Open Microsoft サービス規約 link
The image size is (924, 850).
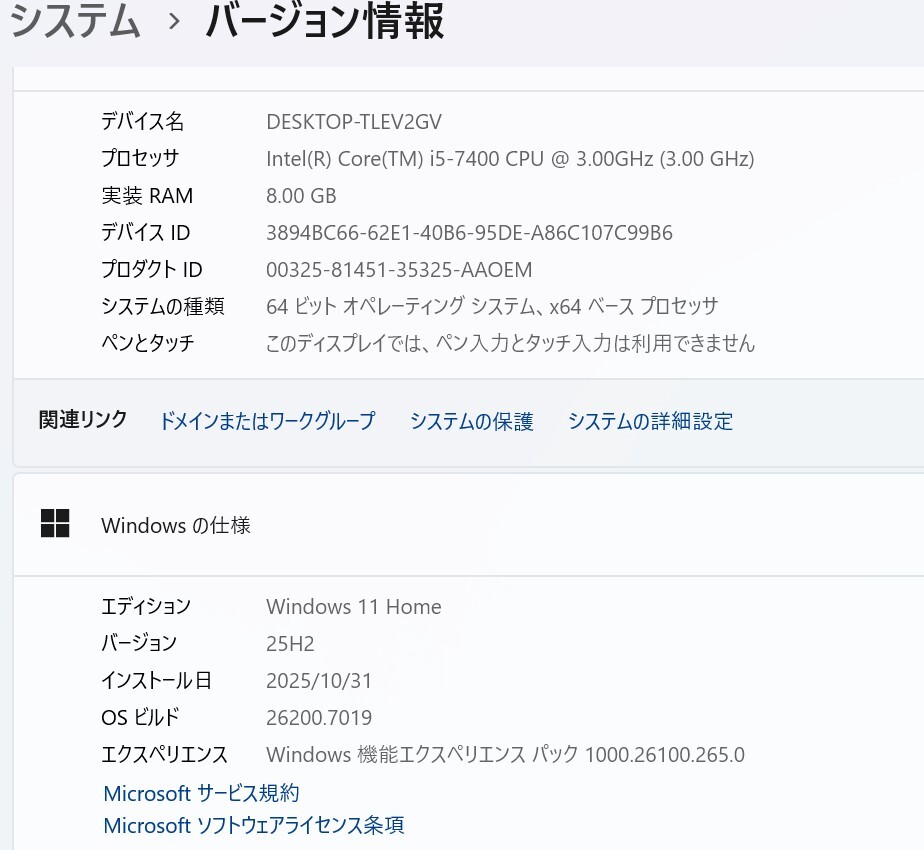tap(201, 793)
